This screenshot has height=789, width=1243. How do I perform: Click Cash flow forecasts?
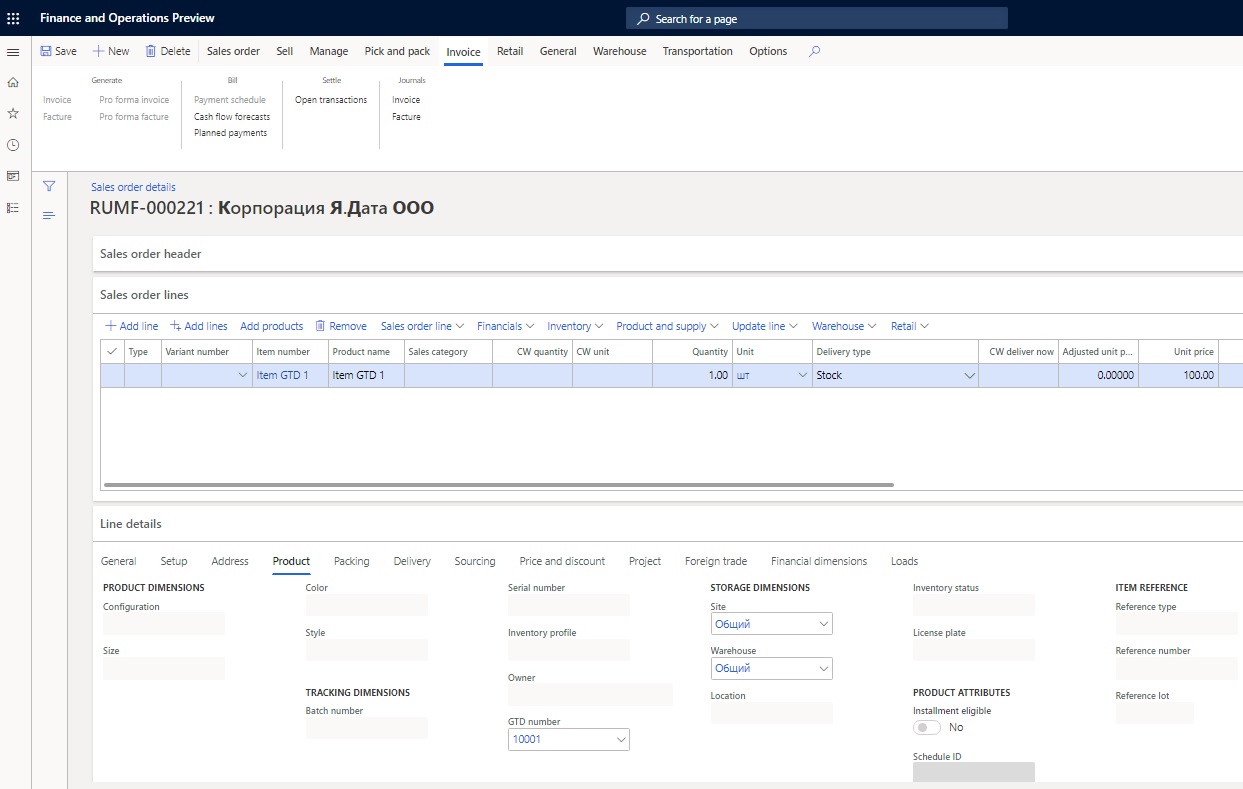point(232,117)
